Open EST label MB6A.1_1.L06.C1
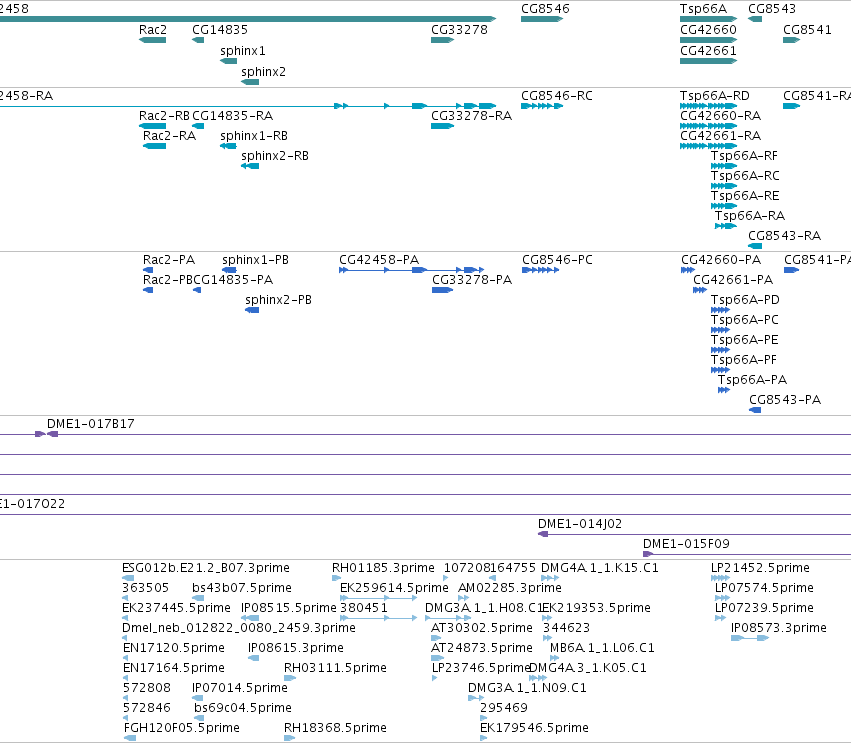Image resolution: width=851 pixels, height=743 pixels. point(602,648)
